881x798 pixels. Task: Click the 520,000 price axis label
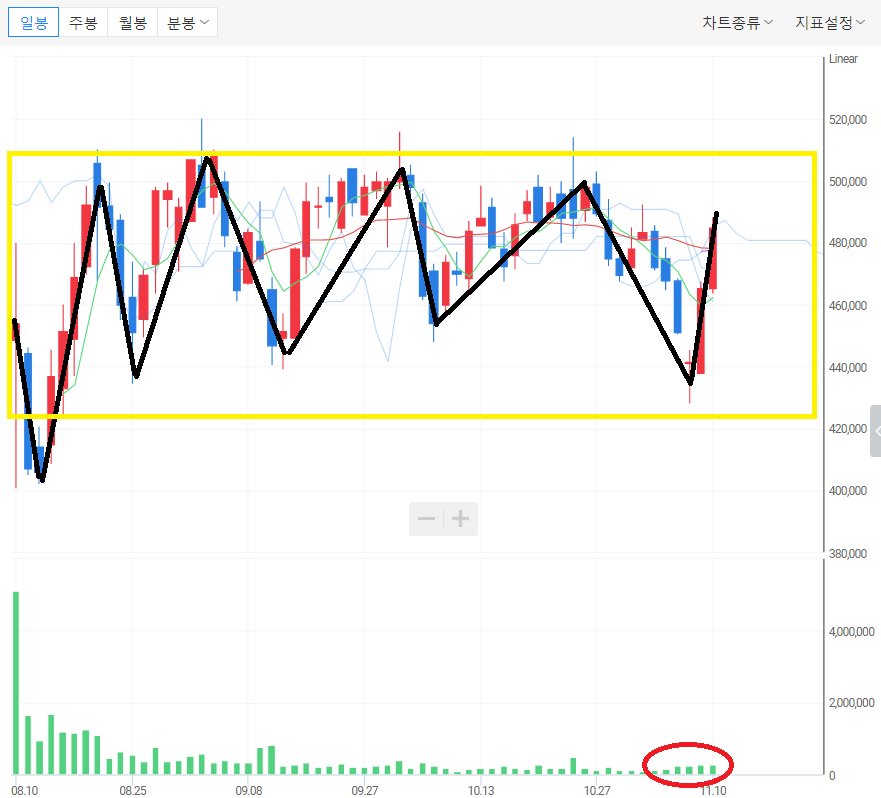click(x=848, y=120)
